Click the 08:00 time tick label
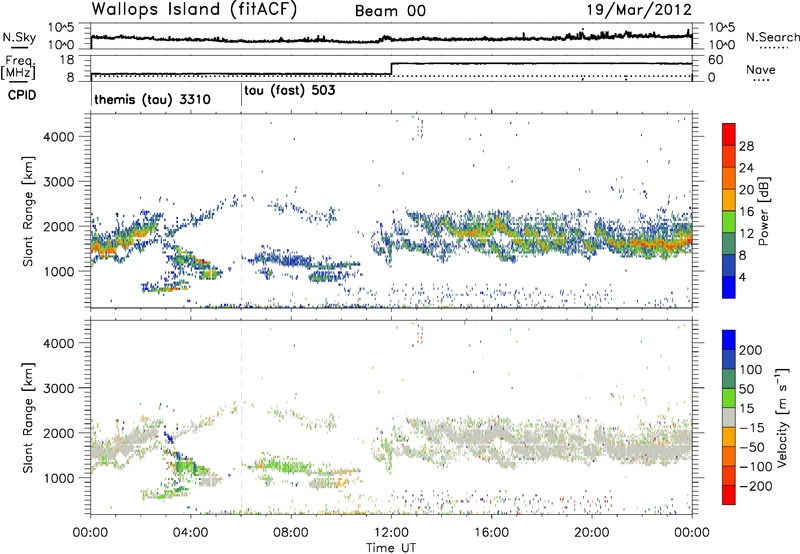Screen dimensions: 800x554 291,533
